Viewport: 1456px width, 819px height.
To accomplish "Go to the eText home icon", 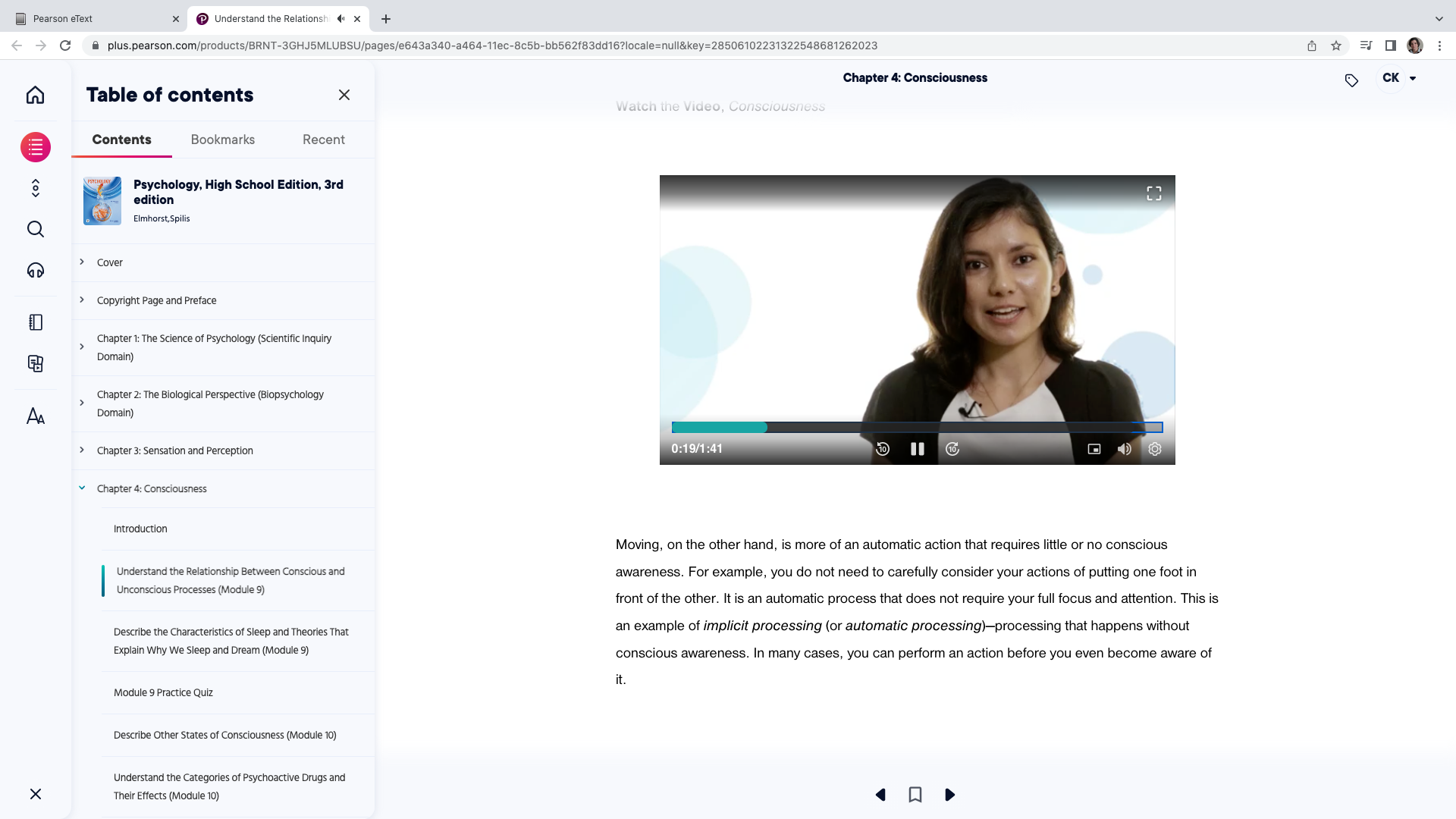I will [x=35, y=95].
